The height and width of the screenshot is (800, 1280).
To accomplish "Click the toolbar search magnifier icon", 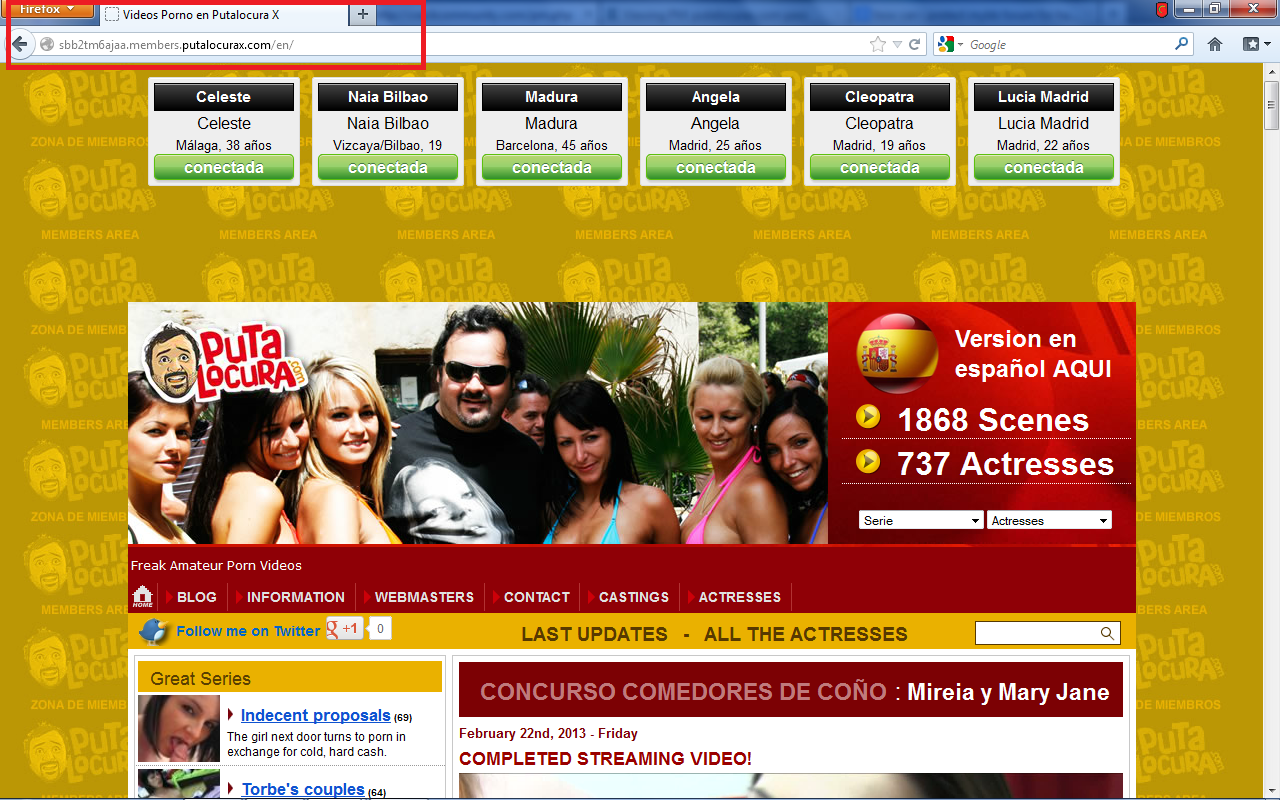I will click(x=1182, y=44).
